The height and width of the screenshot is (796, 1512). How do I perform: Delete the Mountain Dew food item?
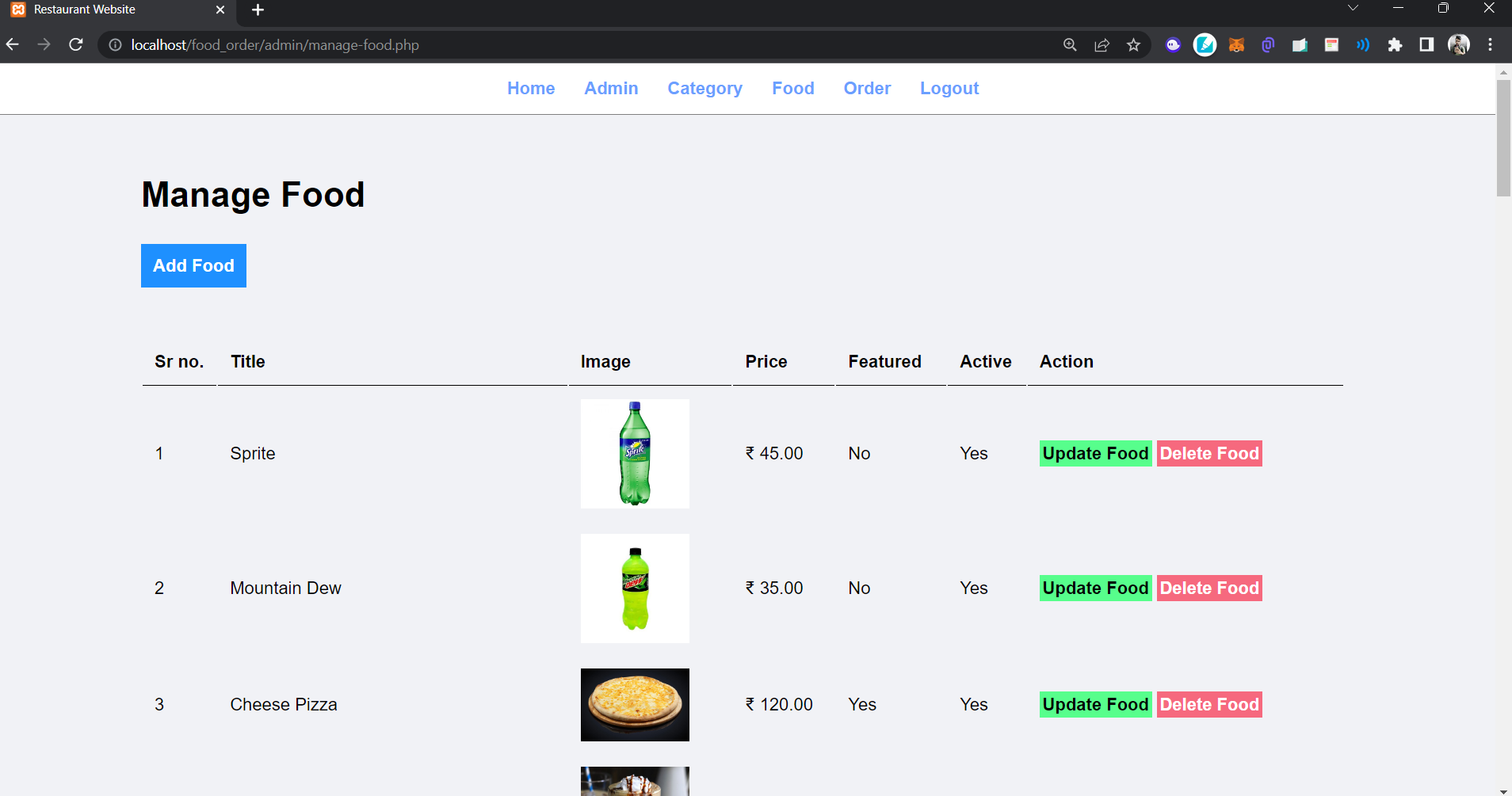tap(1208, 588)
